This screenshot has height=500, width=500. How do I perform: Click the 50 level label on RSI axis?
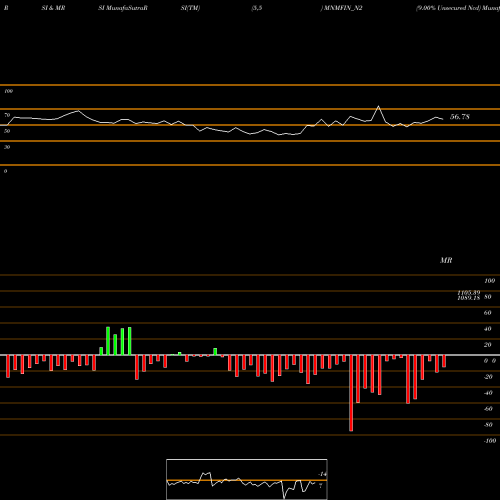(x=7, y=131)
